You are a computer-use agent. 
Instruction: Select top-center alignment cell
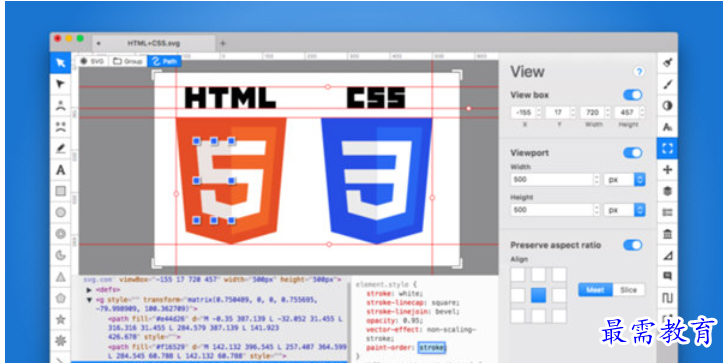tap(538, 275)
